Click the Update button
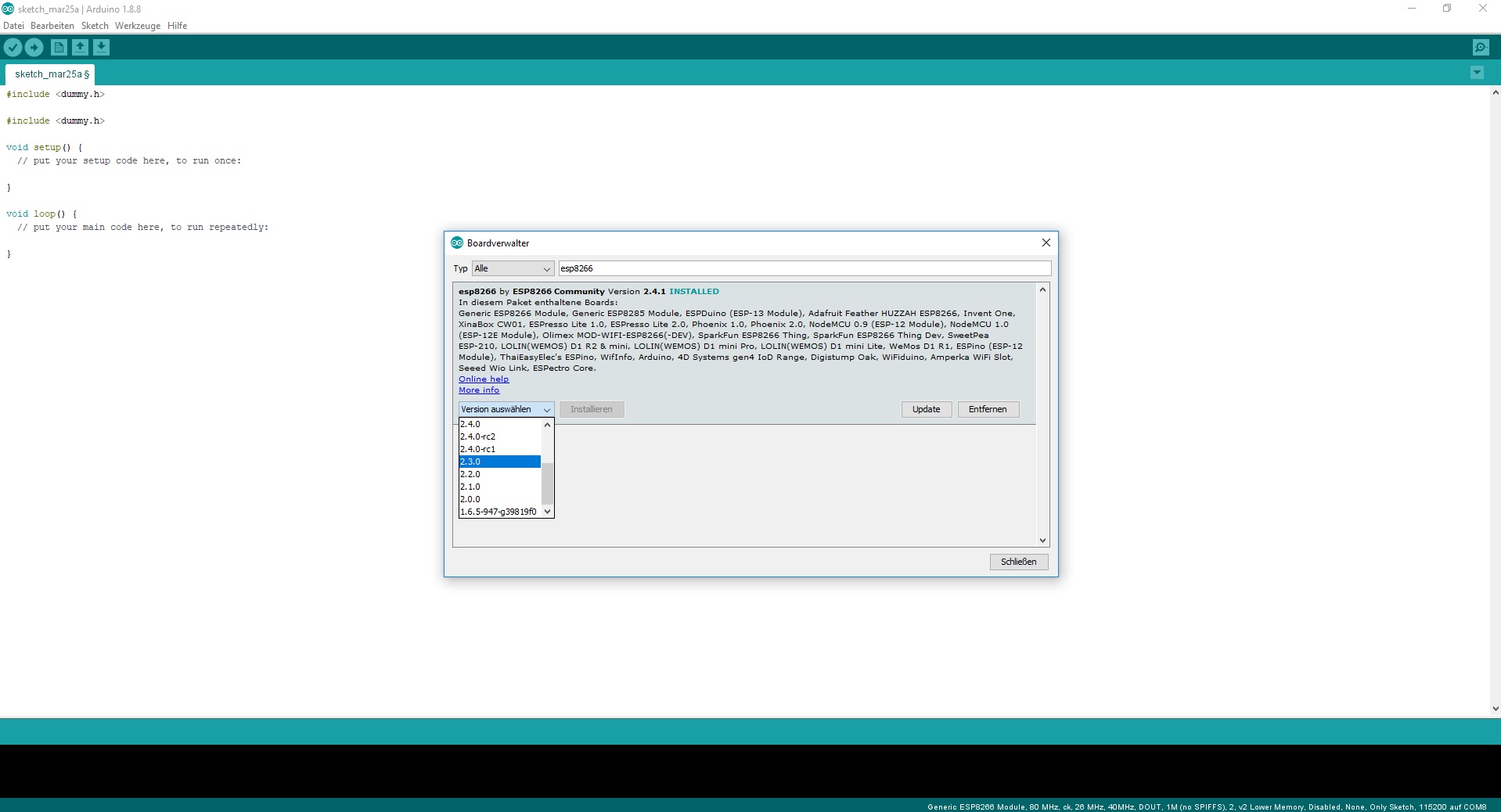 pos(926,409)
